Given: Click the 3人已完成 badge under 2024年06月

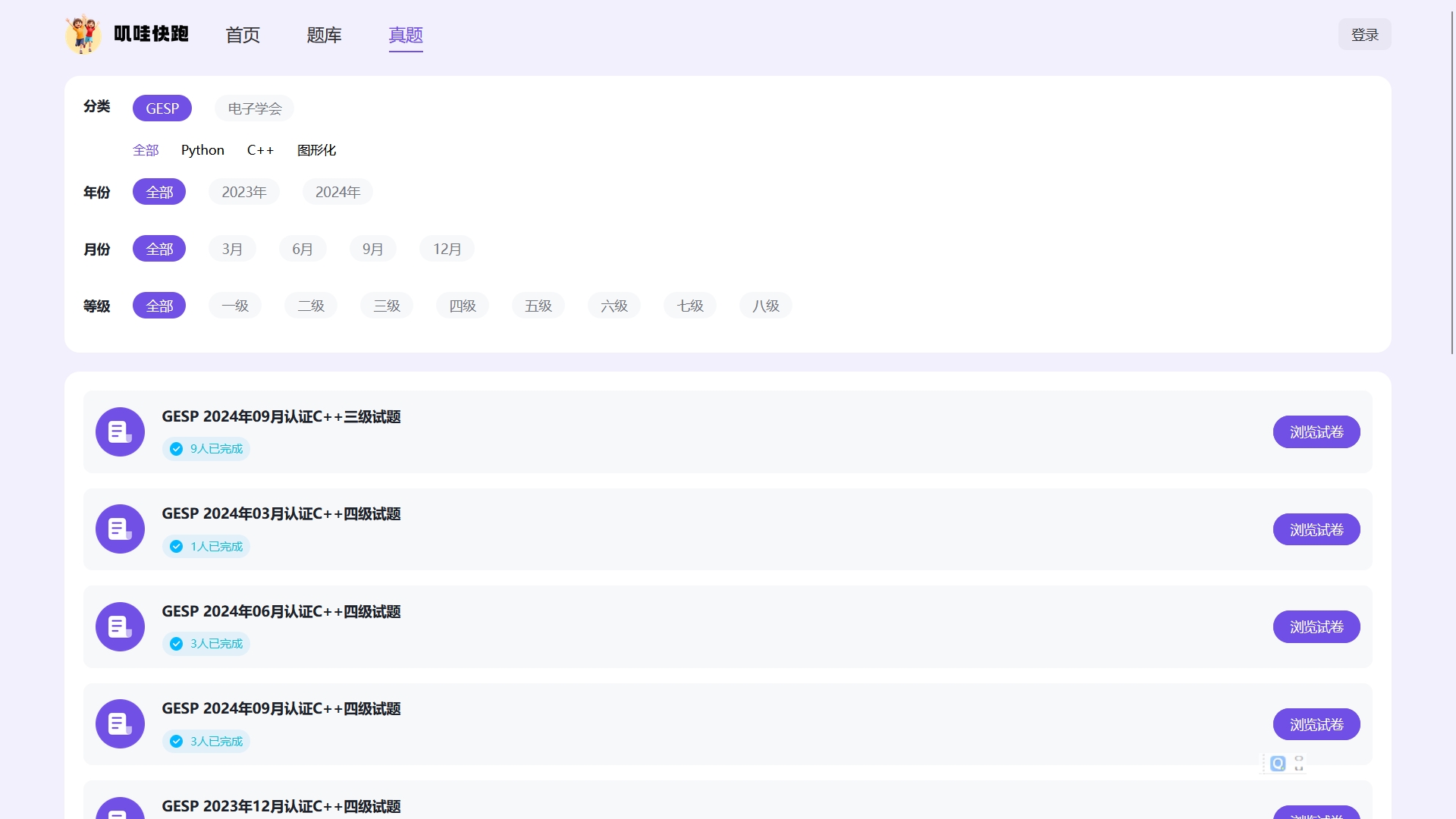Looking at the screenshot, I should (206, 644).
